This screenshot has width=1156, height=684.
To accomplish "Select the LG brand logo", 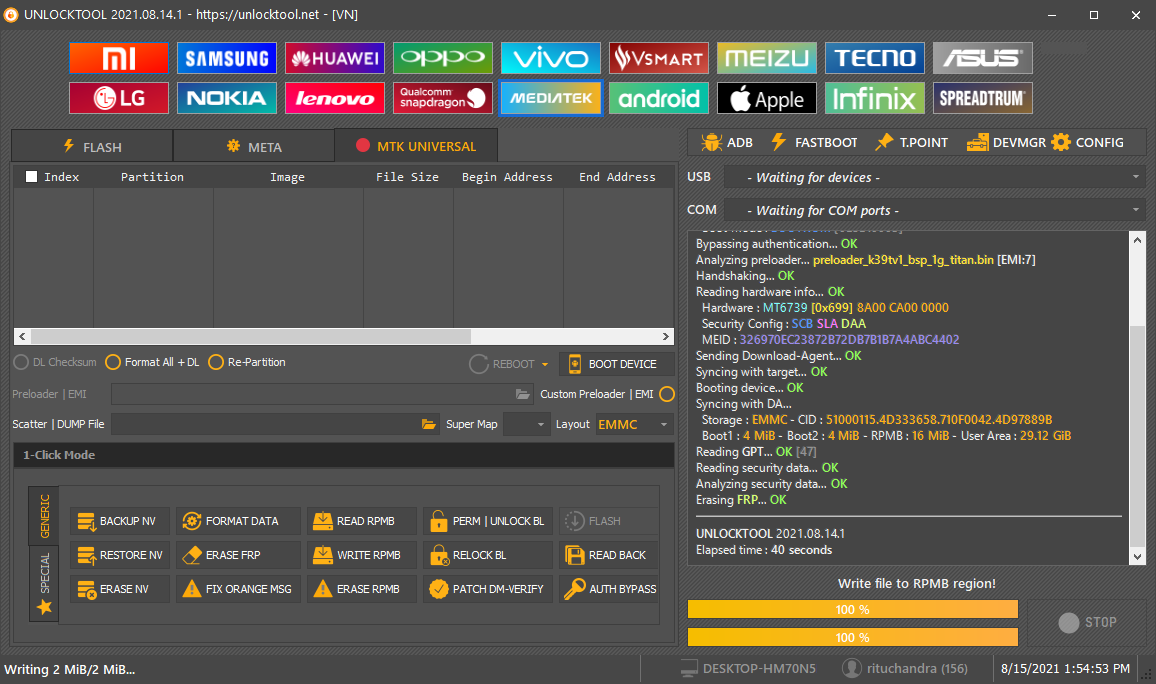I will click(119, 98).
